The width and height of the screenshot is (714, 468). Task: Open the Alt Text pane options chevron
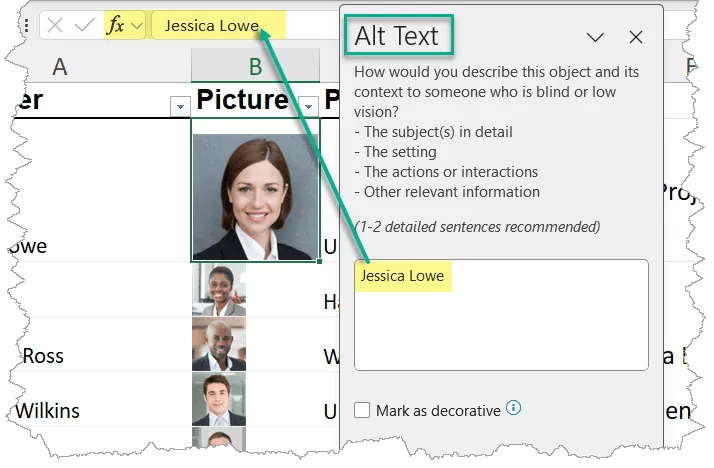[x=595, y=37]
